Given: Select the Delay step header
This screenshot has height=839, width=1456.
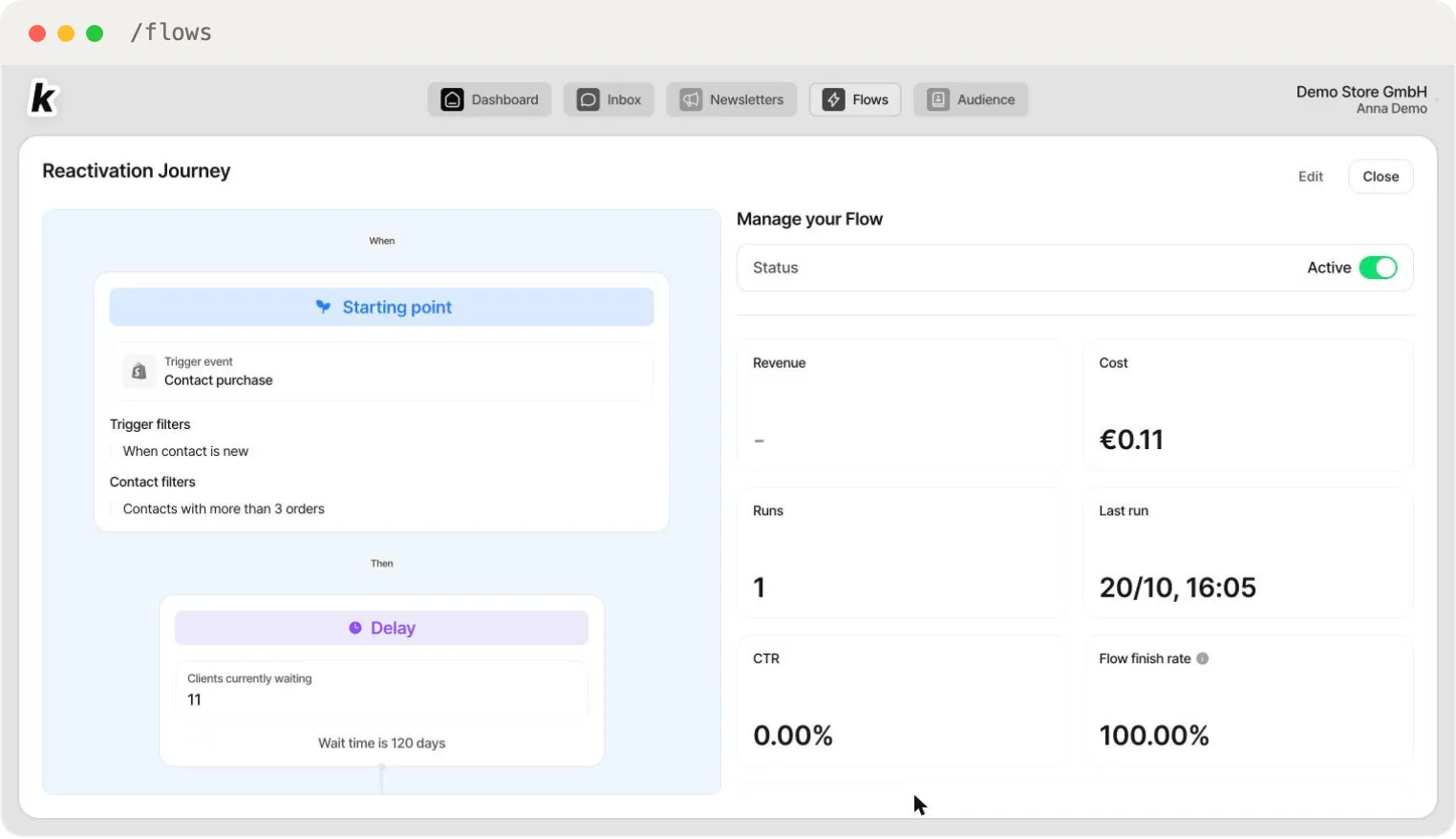Looking at the screenshot, I should tap(382, 628).
